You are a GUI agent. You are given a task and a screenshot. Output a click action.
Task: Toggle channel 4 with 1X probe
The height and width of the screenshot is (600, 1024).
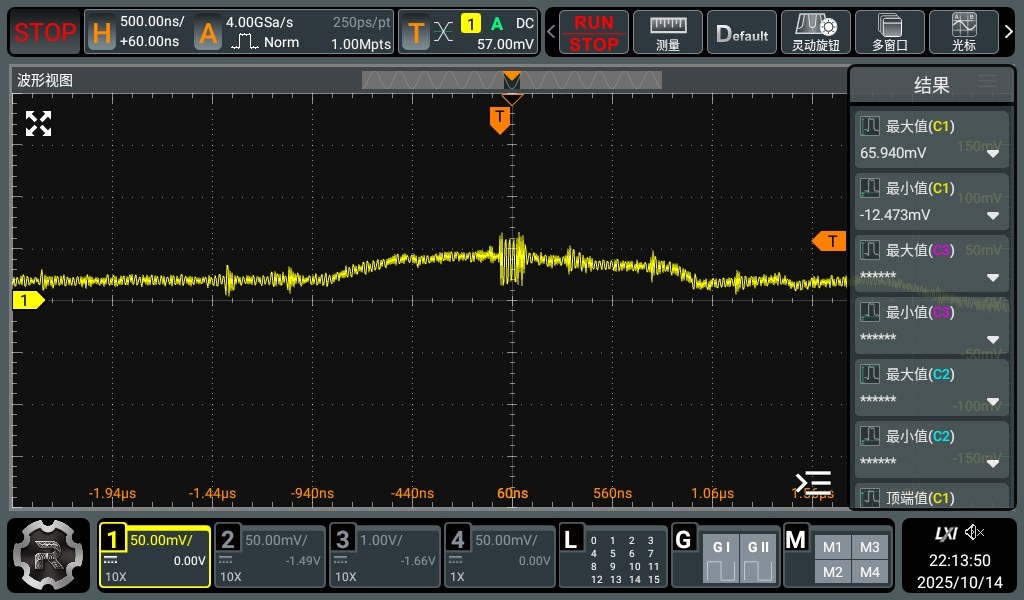point(499,555)
